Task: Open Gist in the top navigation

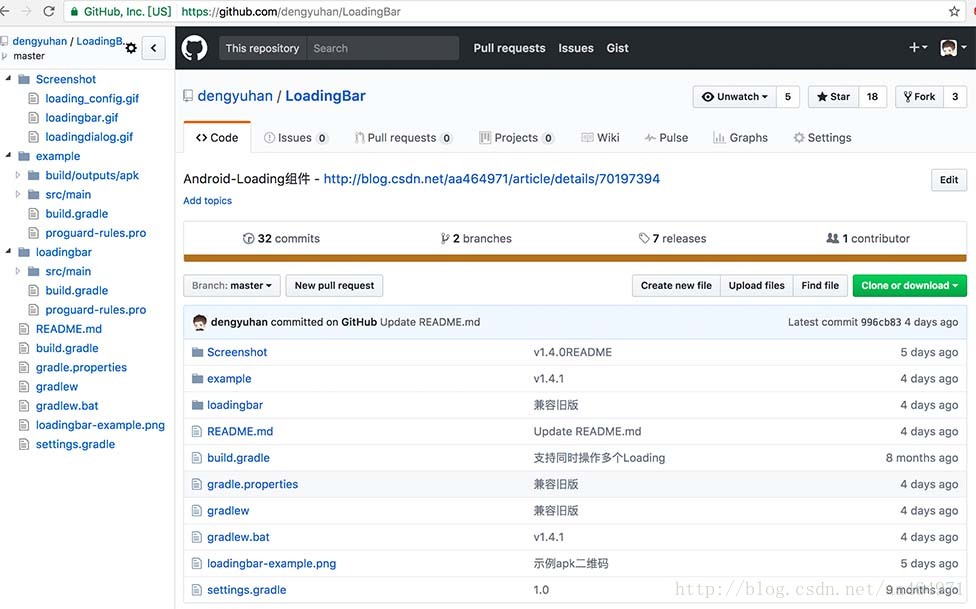Action: 617,48
